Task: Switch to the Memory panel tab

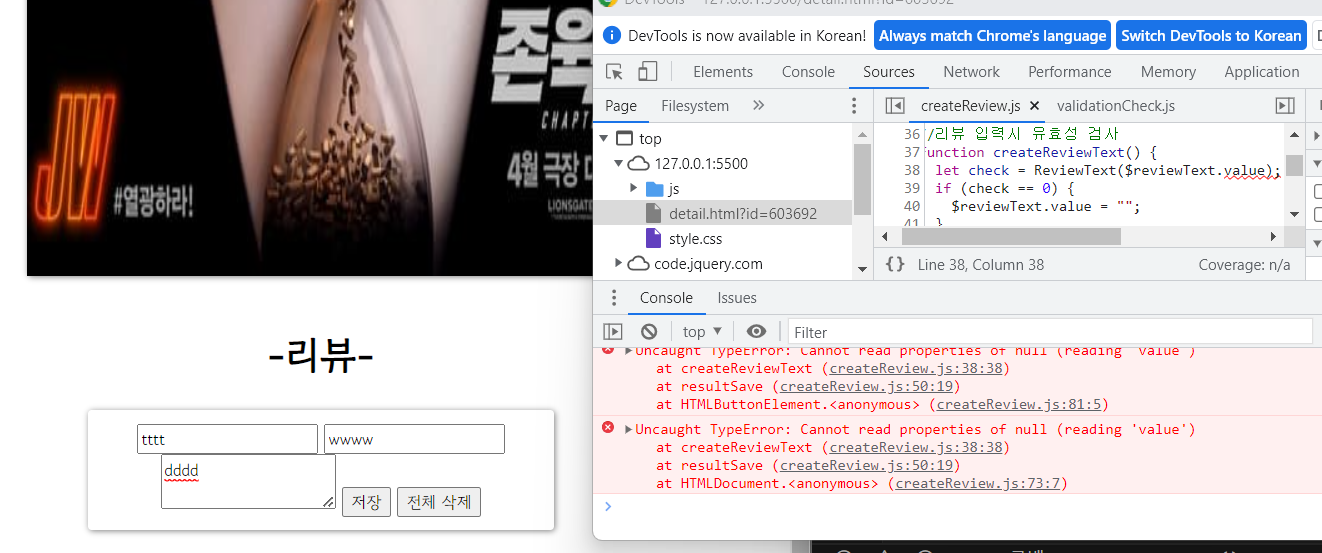Action: tap(1168, 72)
